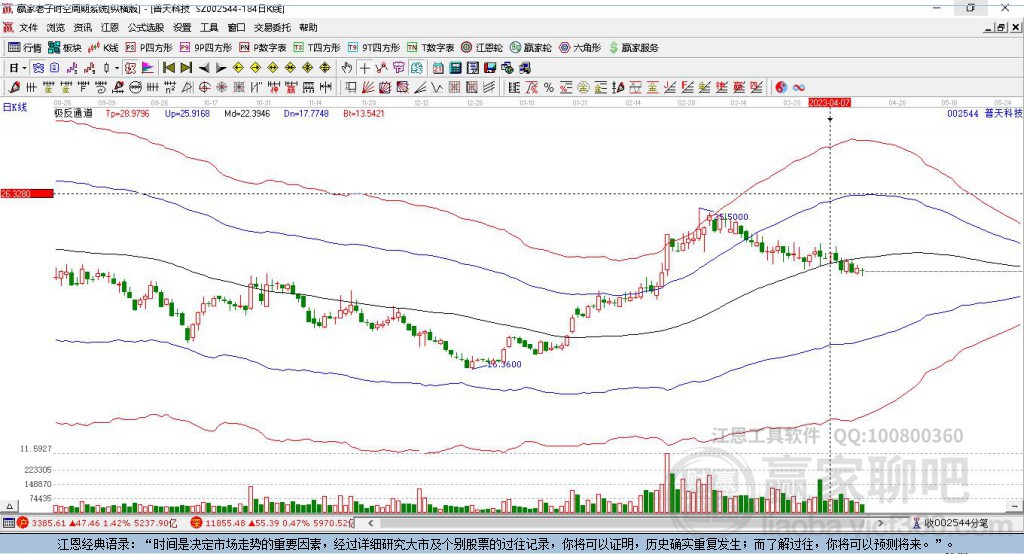Open the calendar icon in the toolbar
The height and width of the screenshot is (554, 1024).
click(x=438, y=68)
